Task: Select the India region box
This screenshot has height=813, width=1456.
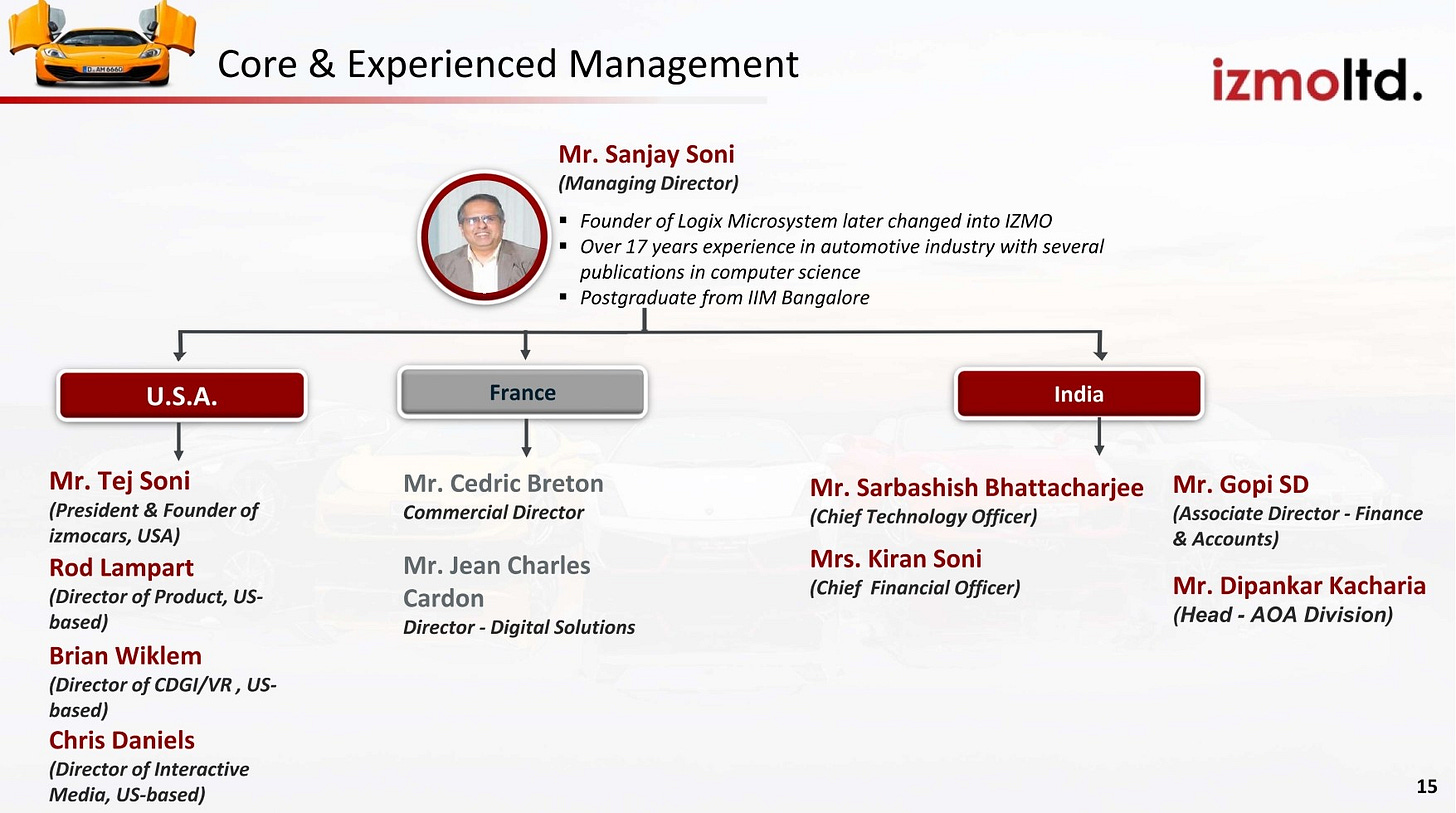Action: 1079,394
